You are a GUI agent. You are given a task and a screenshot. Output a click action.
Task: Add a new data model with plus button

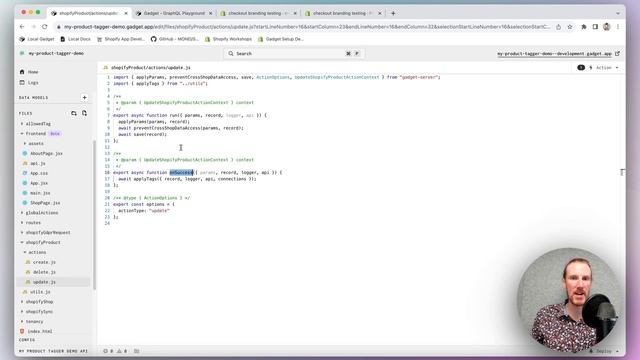[84, 98]
